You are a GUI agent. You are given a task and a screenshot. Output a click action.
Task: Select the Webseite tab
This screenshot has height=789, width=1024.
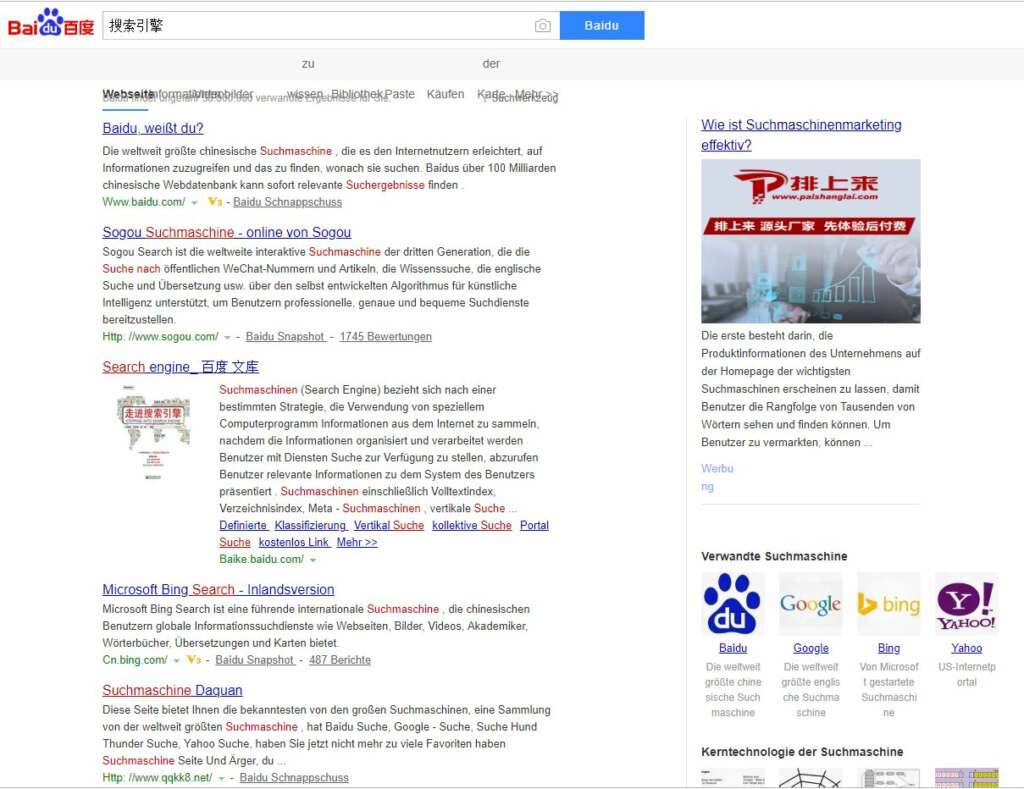pyautogui.click(x=127, y=94)
